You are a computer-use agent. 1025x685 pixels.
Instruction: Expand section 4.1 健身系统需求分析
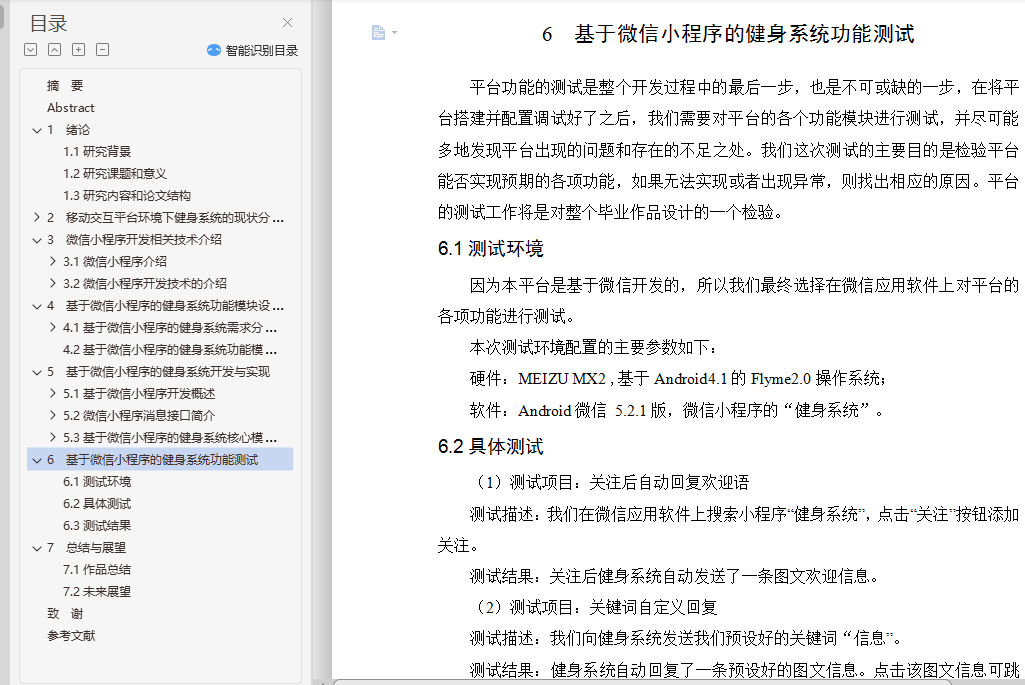[x=53, y=327]
